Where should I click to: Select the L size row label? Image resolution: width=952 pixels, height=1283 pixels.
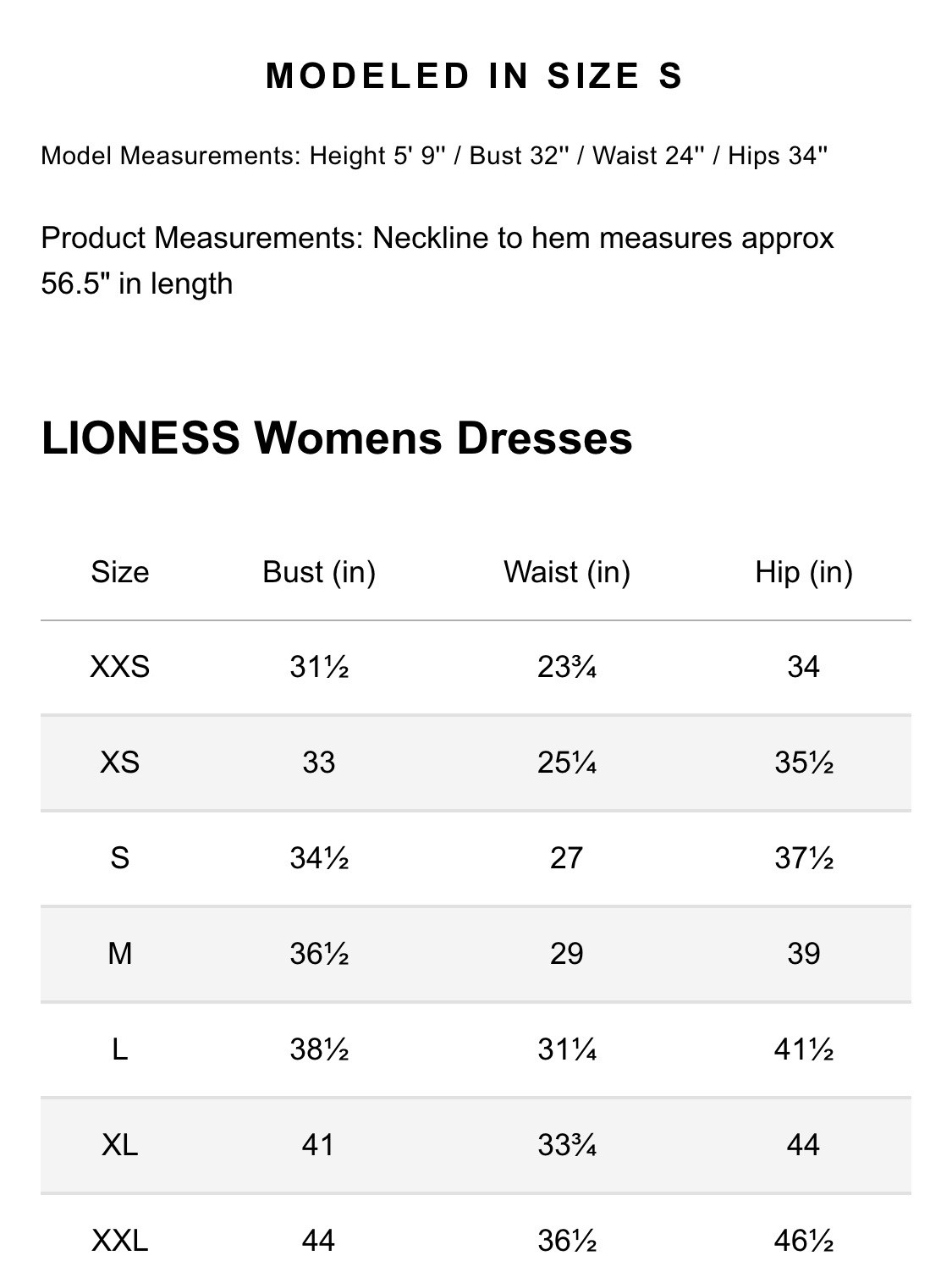[x=120, y=1049]
